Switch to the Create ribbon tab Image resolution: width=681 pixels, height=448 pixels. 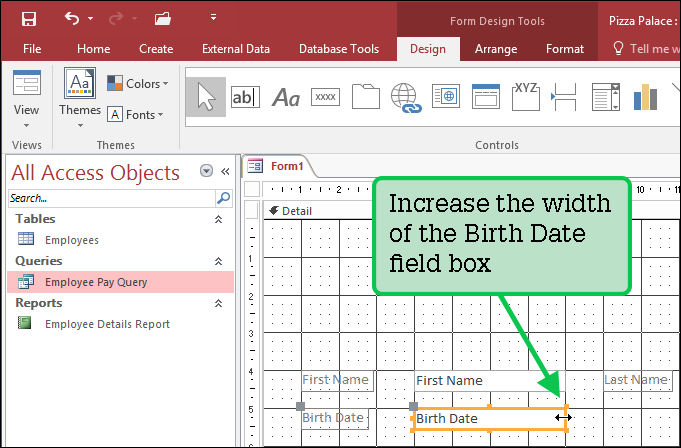156,49
